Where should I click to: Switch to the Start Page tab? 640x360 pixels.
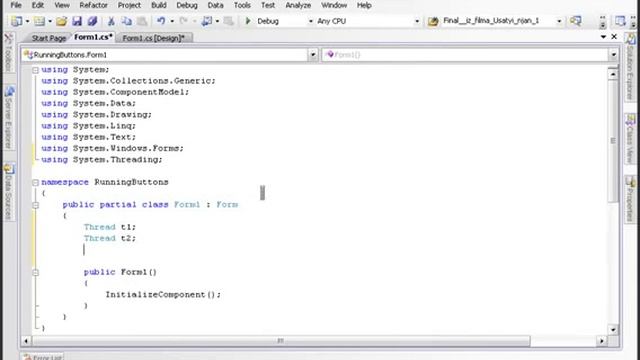coord(49,38)
